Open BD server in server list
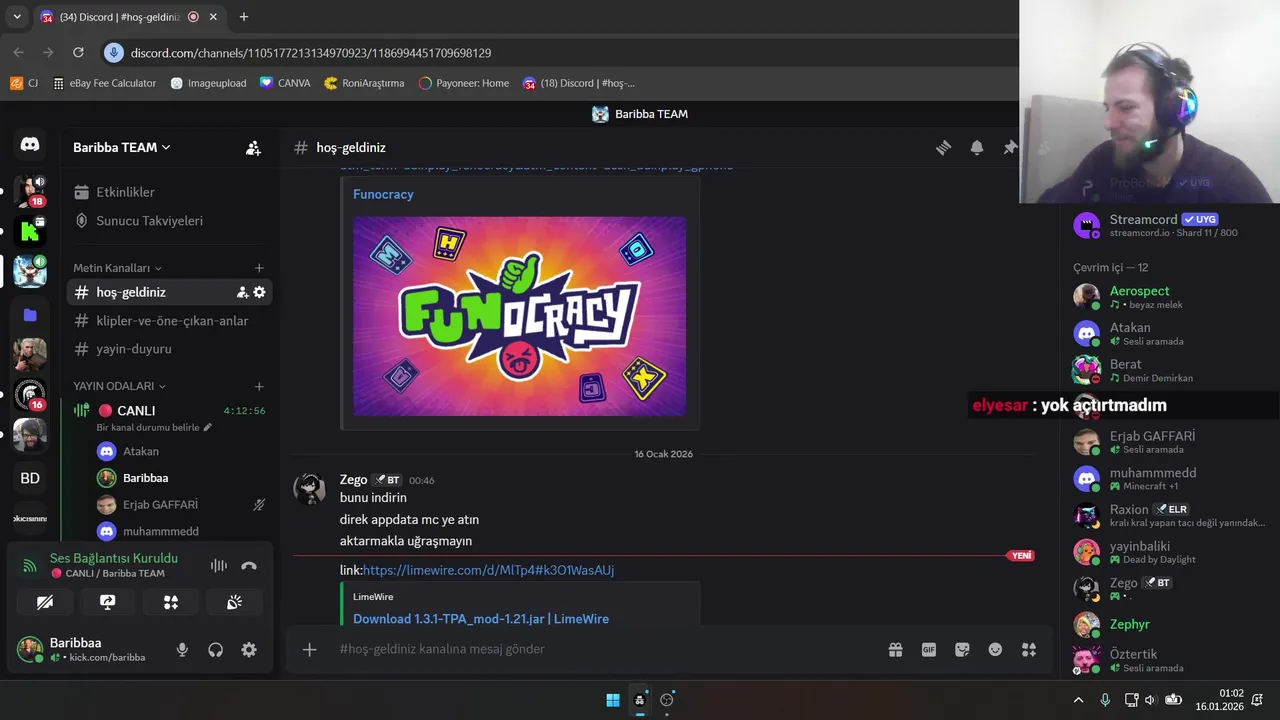Screen dimensions: 1280x720 point(30,478)
